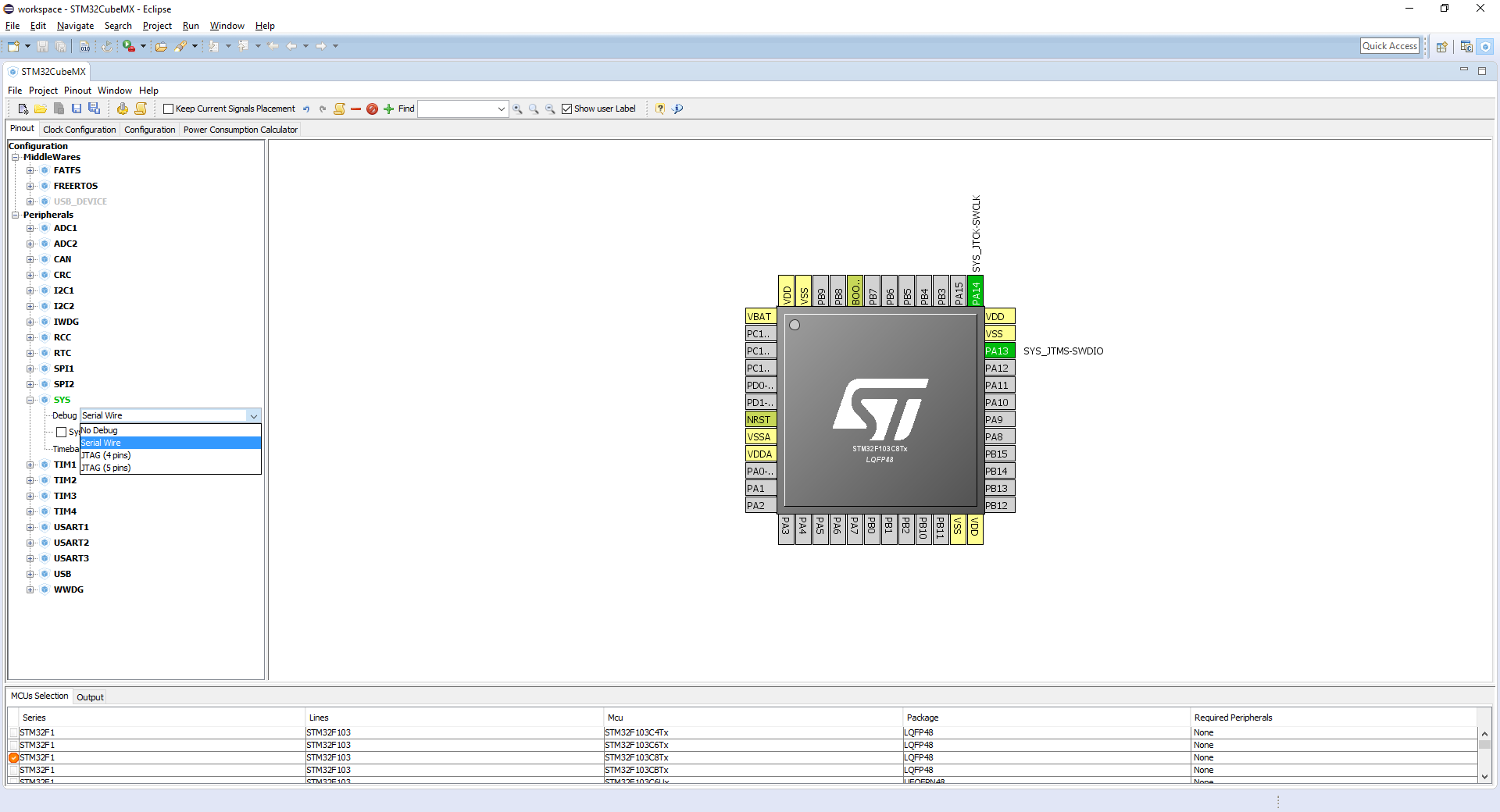Click the Generate Report scroll icon
This screenshot has width=1500, height=812.
coord(141,109)
